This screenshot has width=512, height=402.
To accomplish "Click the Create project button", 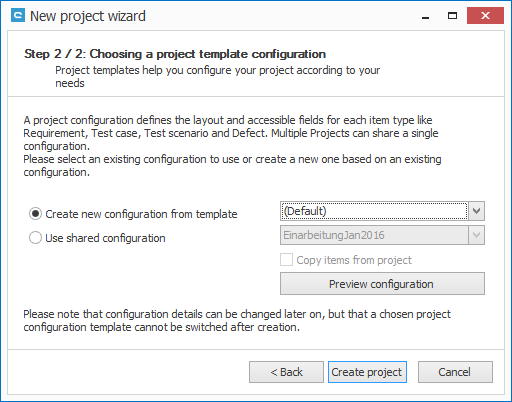I will tap(367, 372).
